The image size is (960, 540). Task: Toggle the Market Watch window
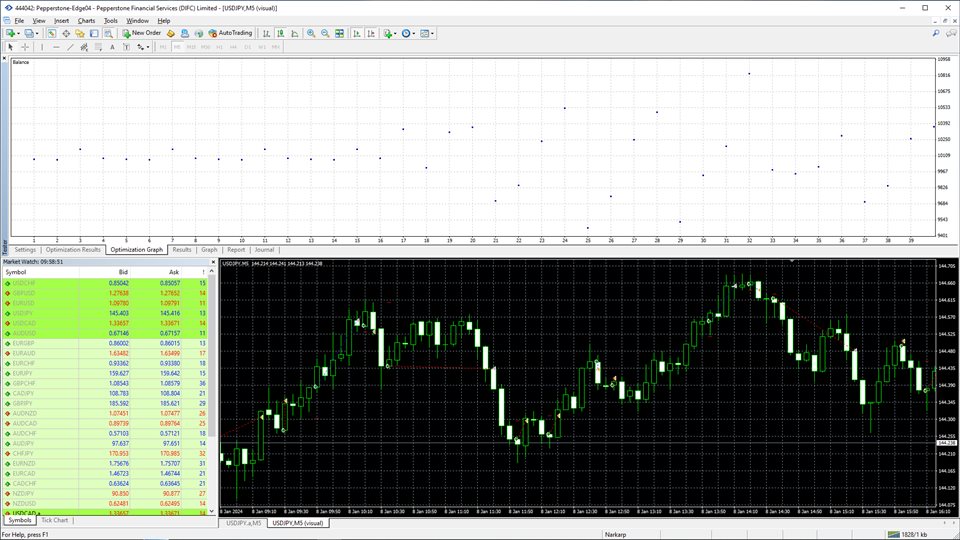tap(51, 33)
